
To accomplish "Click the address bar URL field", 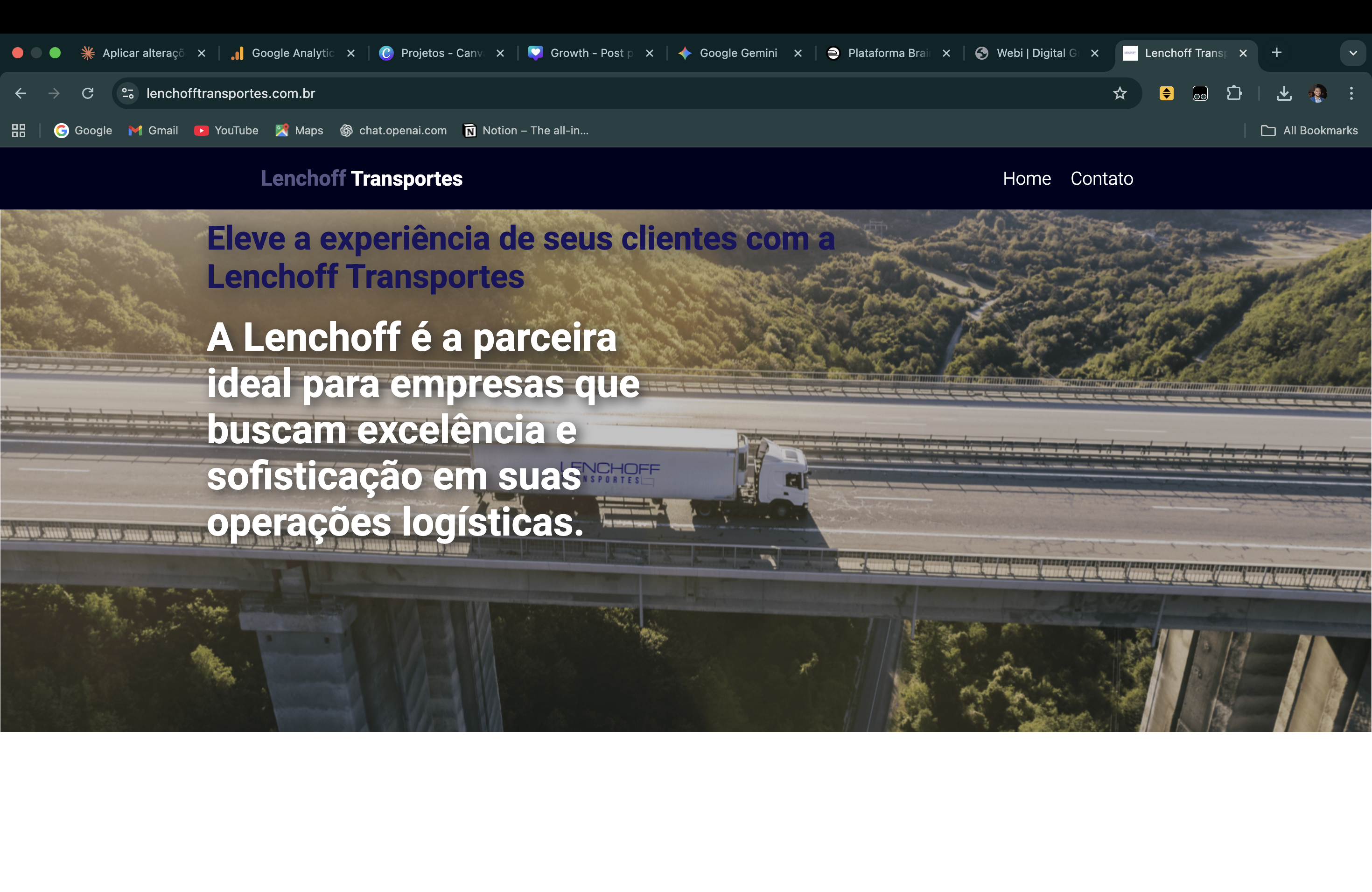I will 623,93.
